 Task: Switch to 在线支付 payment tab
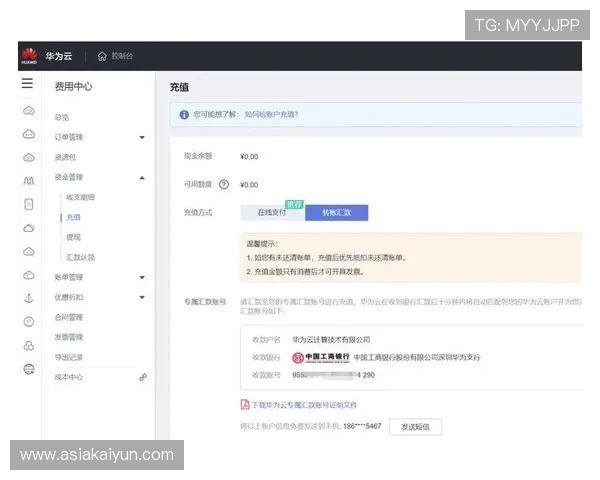pos(272,213)
